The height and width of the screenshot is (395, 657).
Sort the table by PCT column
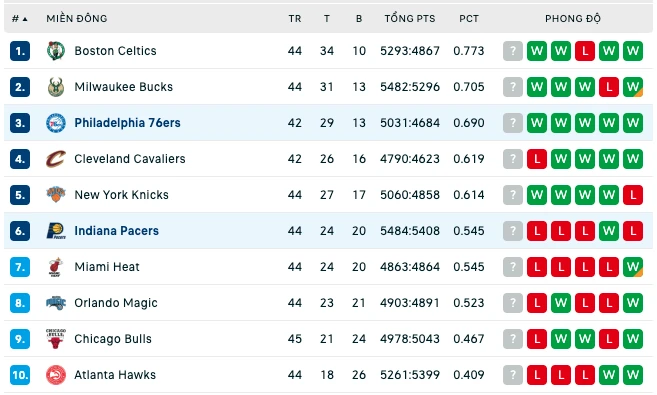(468, 18)
